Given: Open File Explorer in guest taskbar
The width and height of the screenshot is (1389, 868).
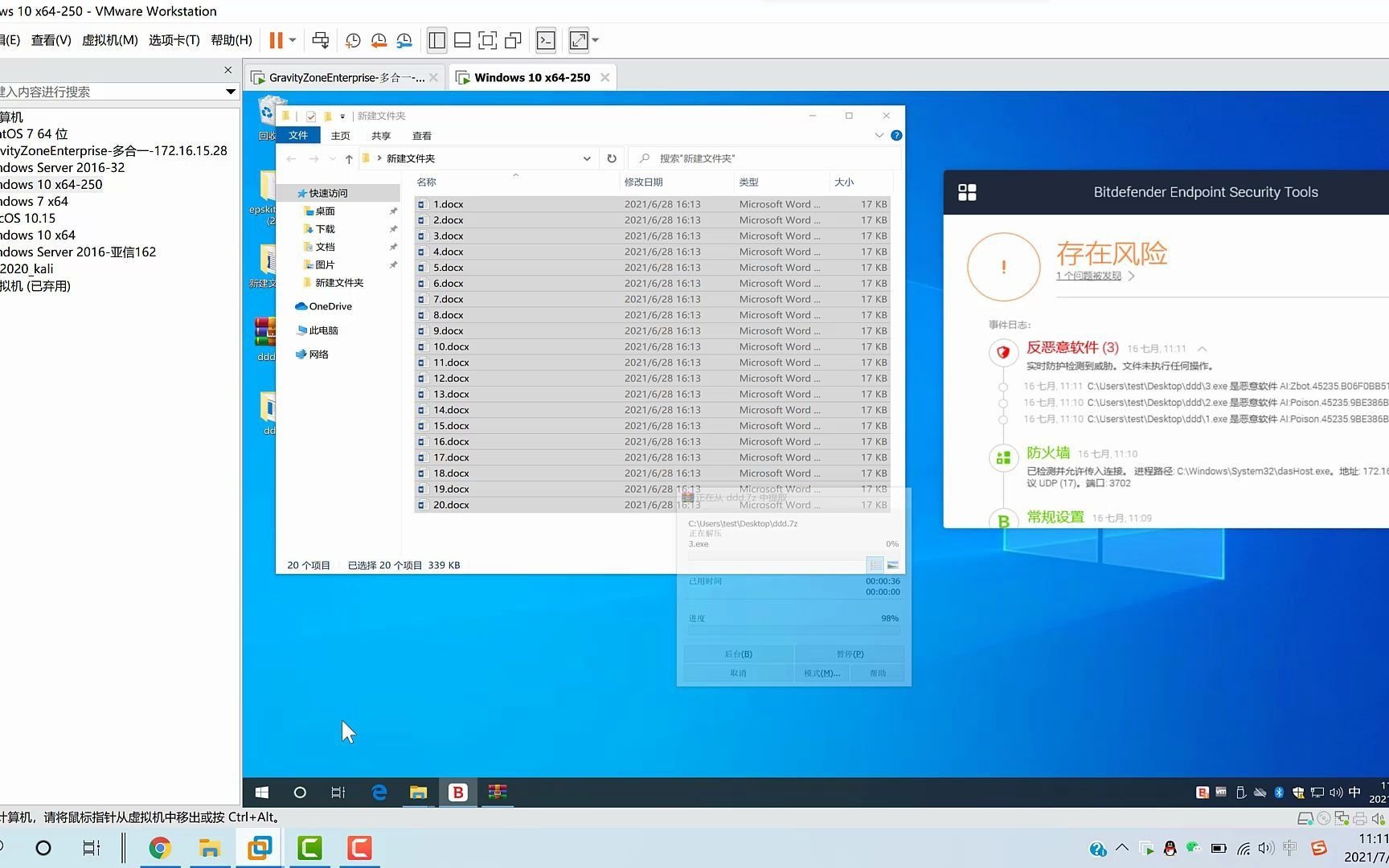Looking at the screenshot, I should coord(418,792).
